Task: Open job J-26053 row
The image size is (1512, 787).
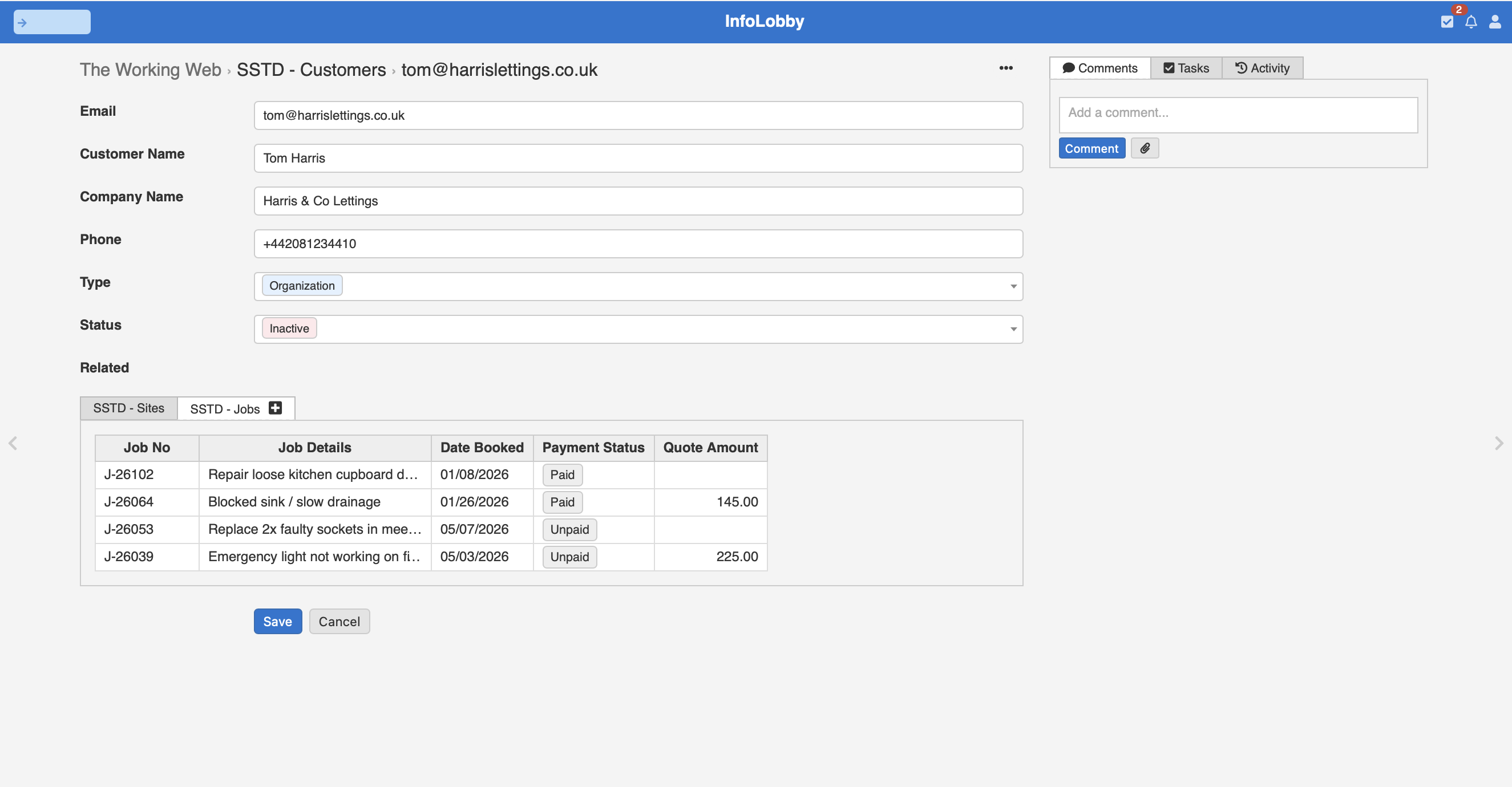Action: point(431,529)
